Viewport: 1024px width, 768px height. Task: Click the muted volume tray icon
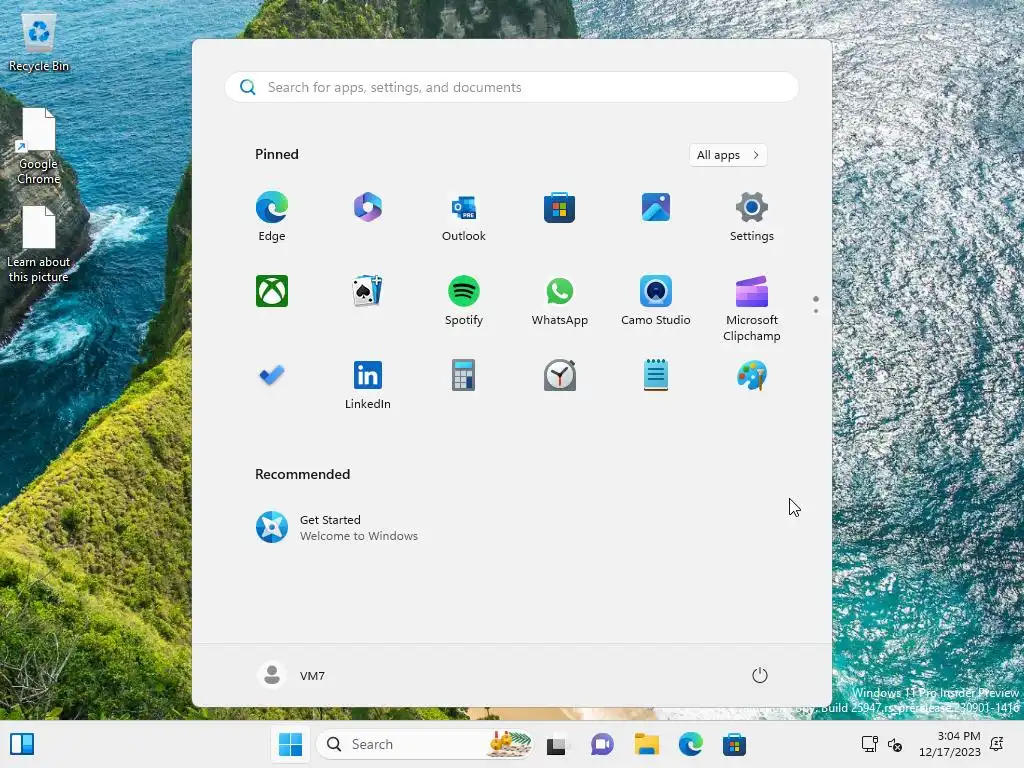895,744
